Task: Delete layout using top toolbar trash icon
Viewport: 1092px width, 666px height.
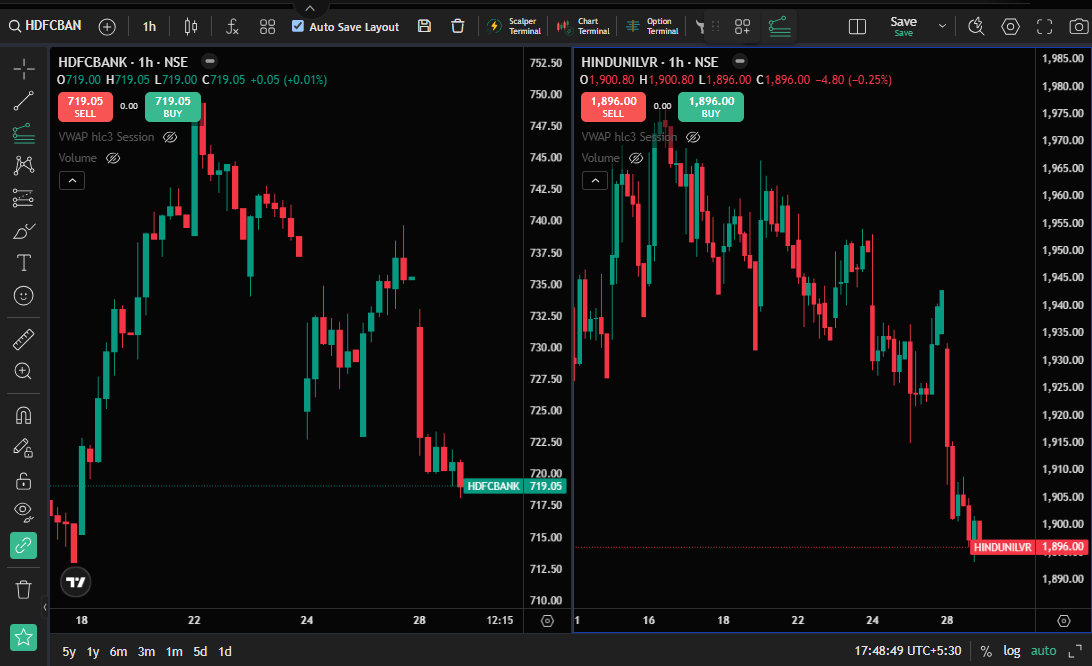Action: [458, 26]
